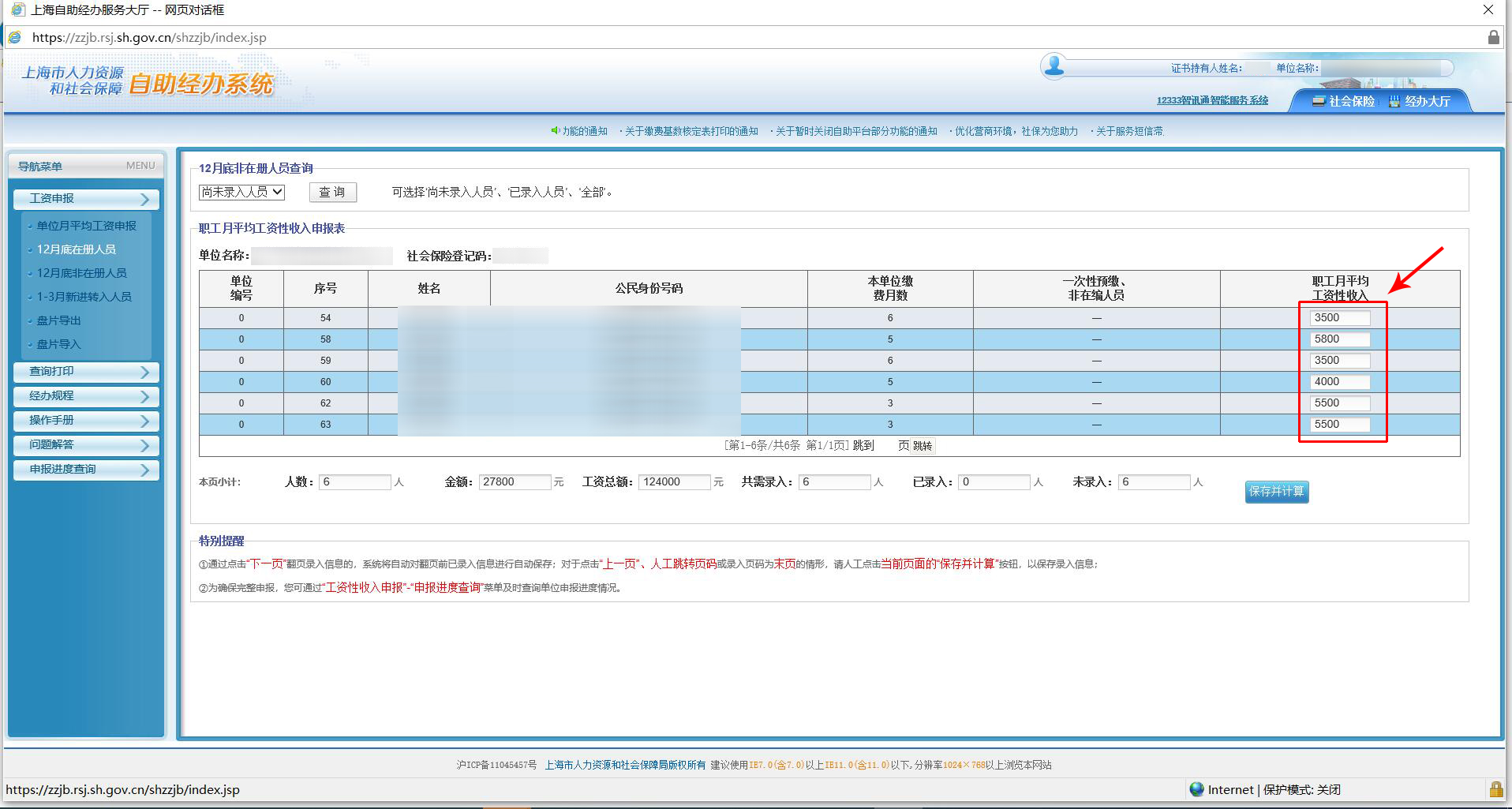
Task: Expand the 经办规程 menu section
Action: pos(86,396)
